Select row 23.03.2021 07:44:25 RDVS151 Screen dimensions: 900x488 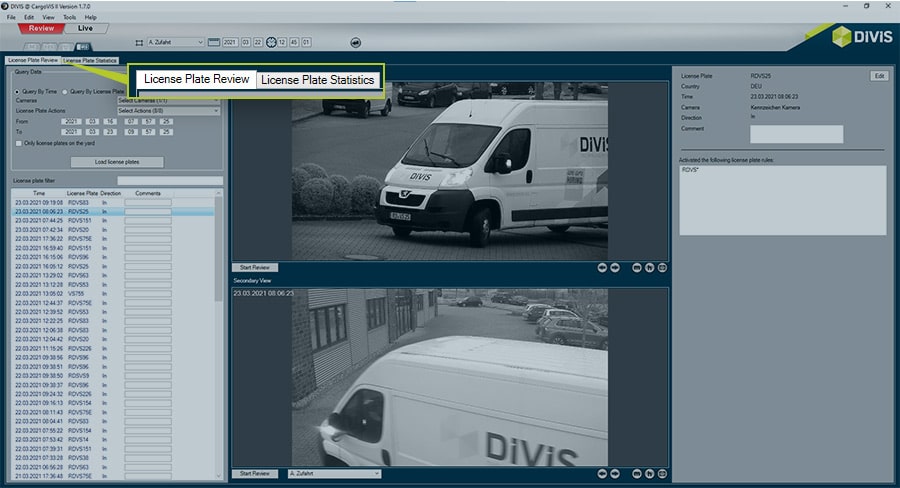[112, 220]
